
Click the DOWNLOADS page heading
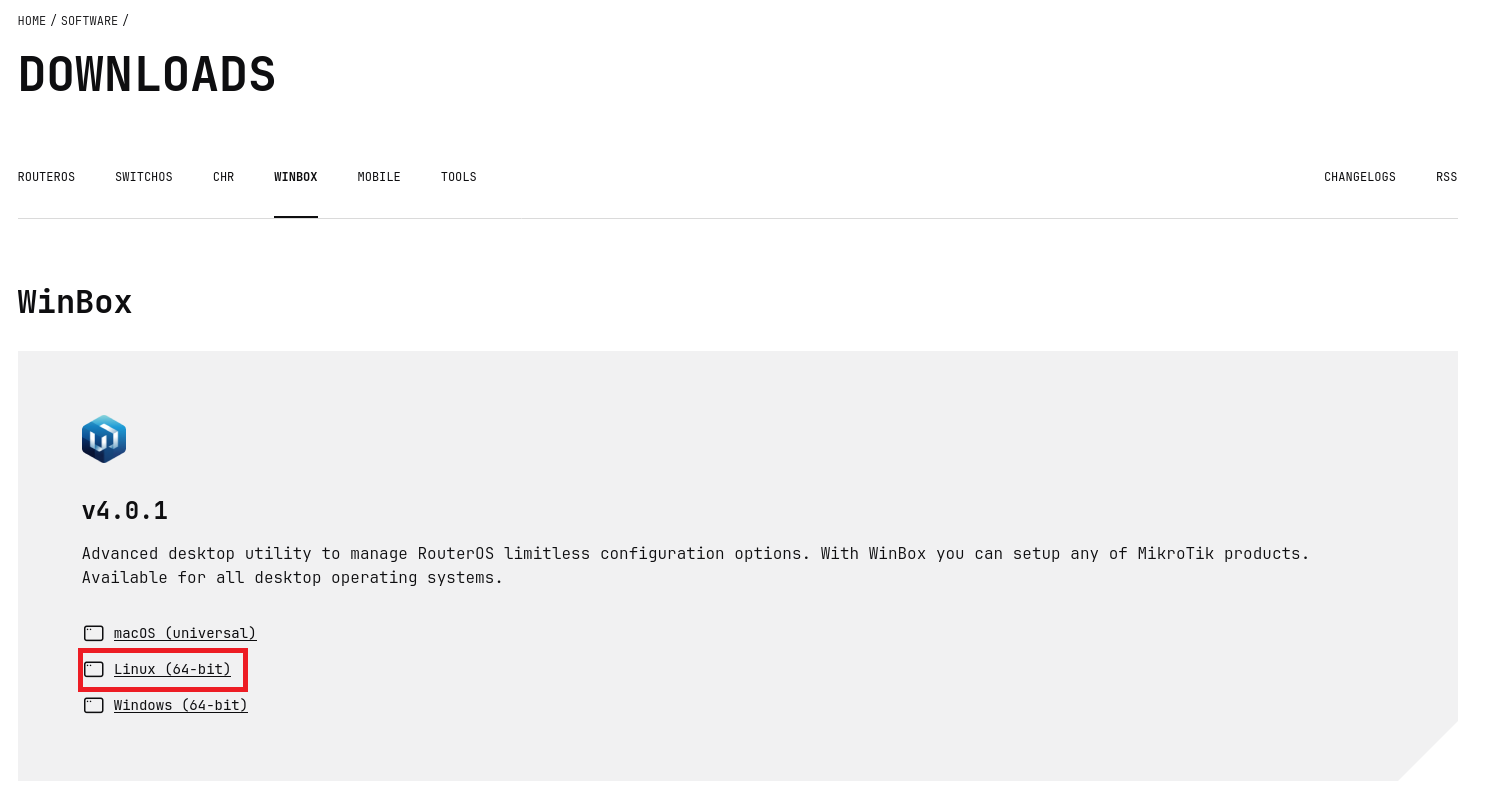(x=147, y=74)
